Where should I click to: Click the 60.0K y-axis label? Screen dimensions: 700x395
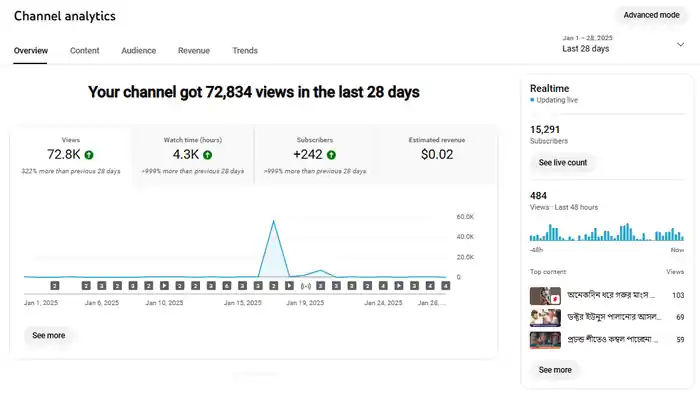tap(465, 216)
